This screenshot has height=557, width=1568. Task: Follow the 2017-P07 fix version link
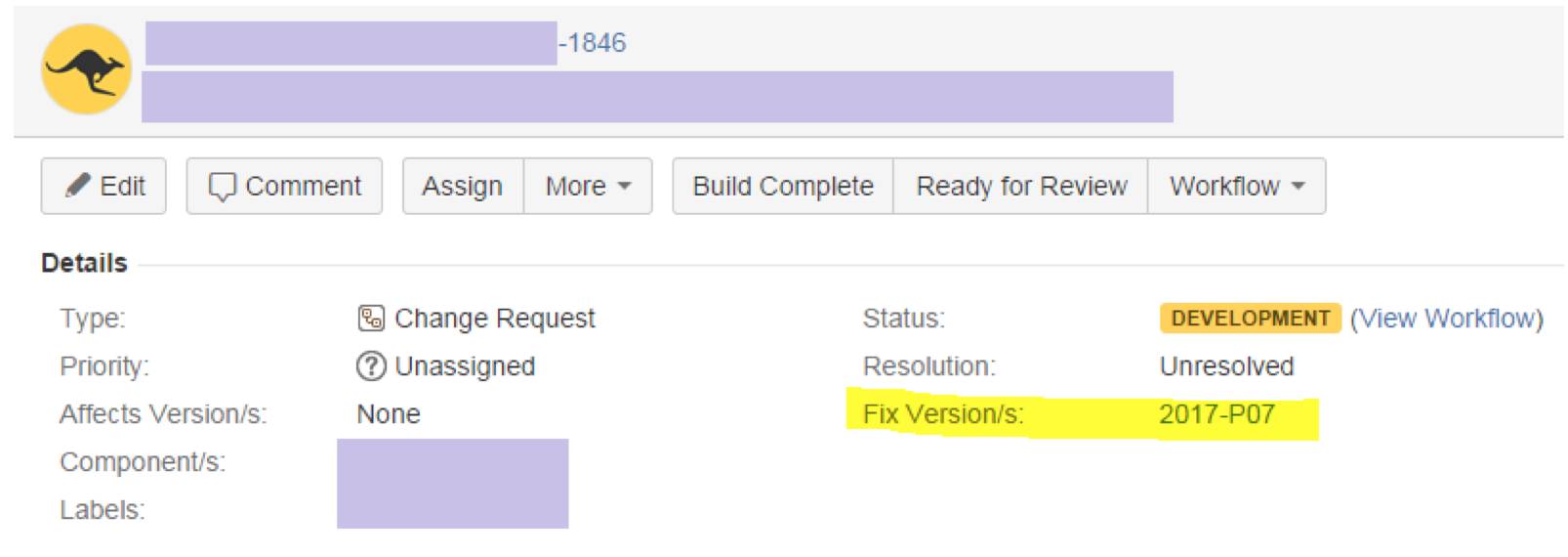click(1217, 414)
